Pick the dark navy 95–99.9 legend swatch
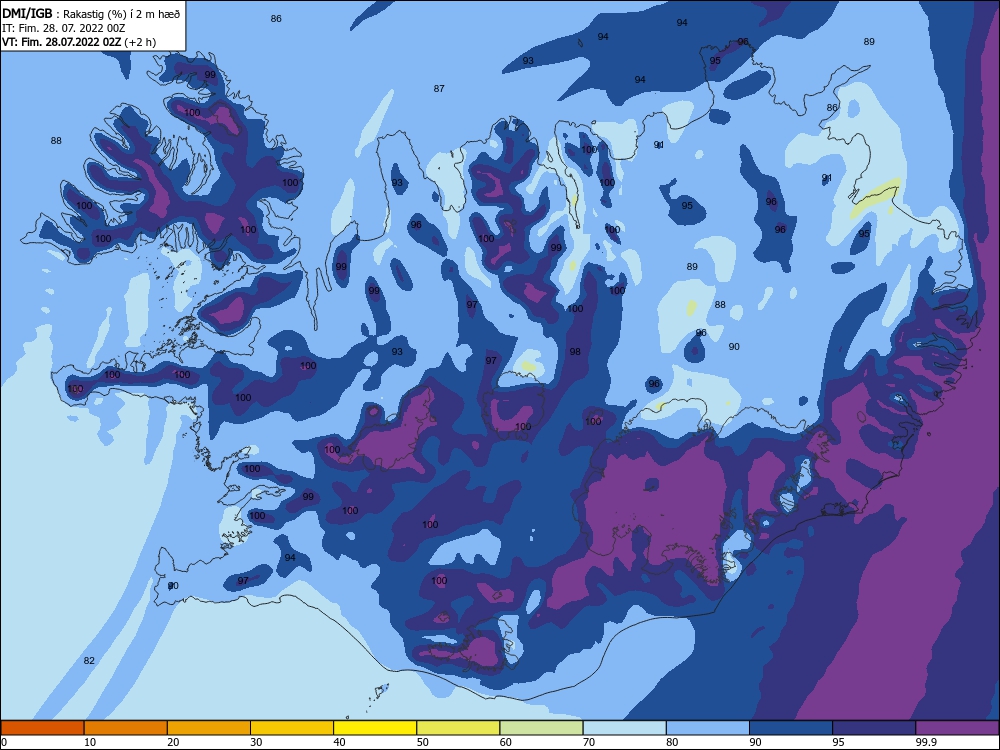This screenshot has width=1000, height=750. click(x=874, y=728)
